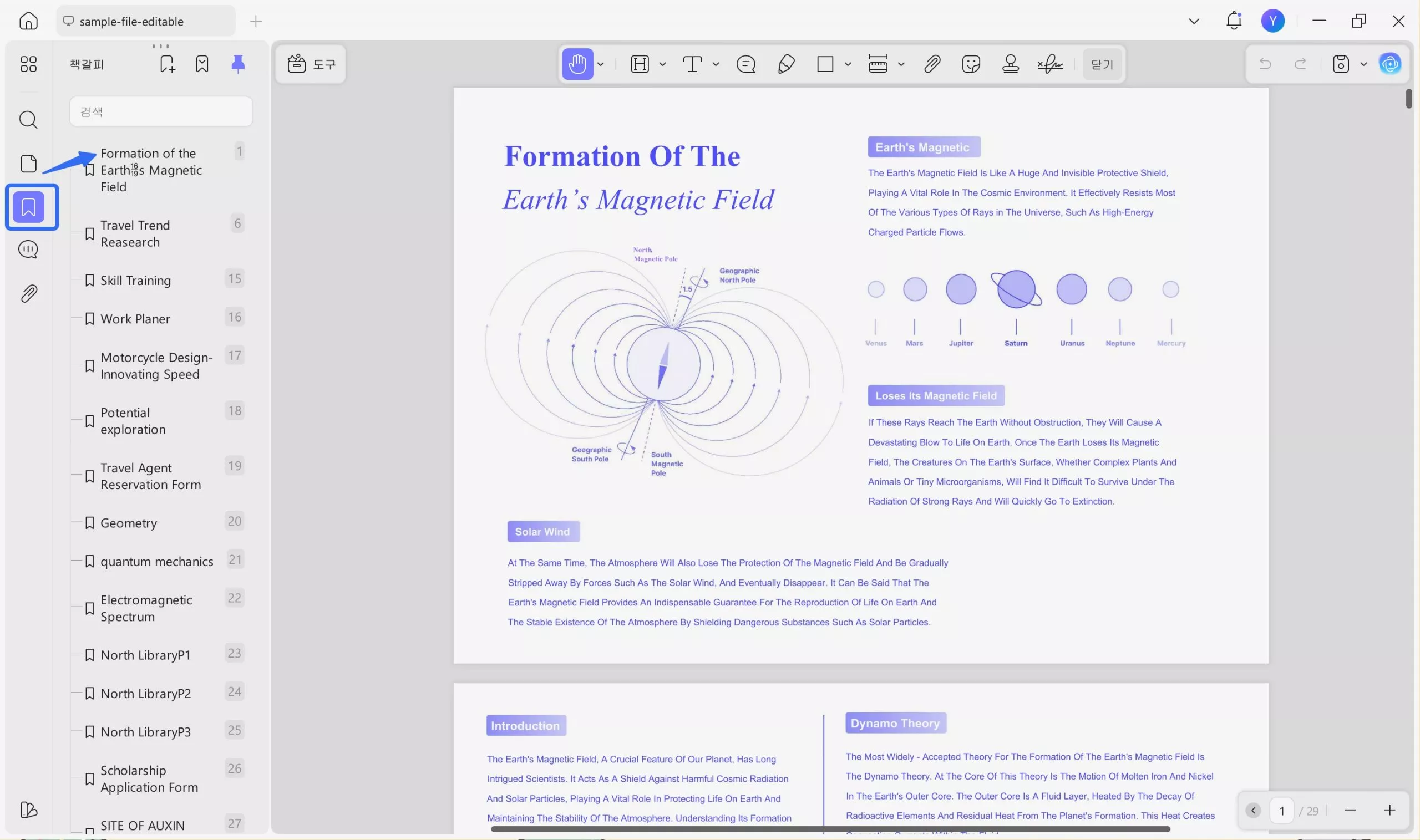
Task: Open a new tab with the plus button
Action: pyautogui.click(x=256, y=22)
